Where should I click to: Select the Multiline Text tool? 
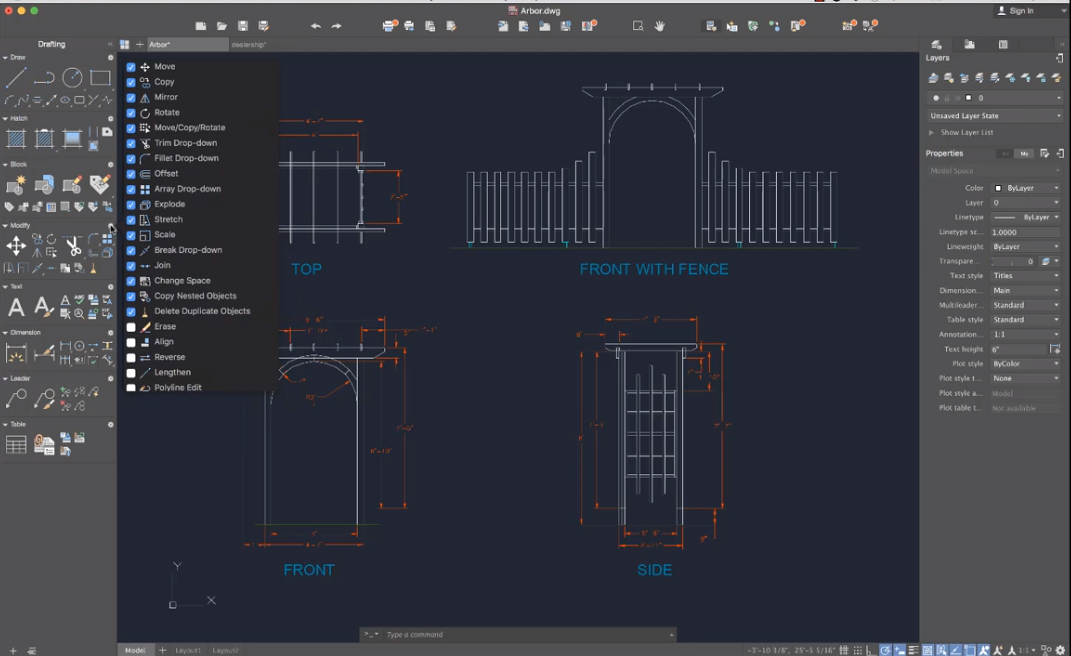(16, 308)
